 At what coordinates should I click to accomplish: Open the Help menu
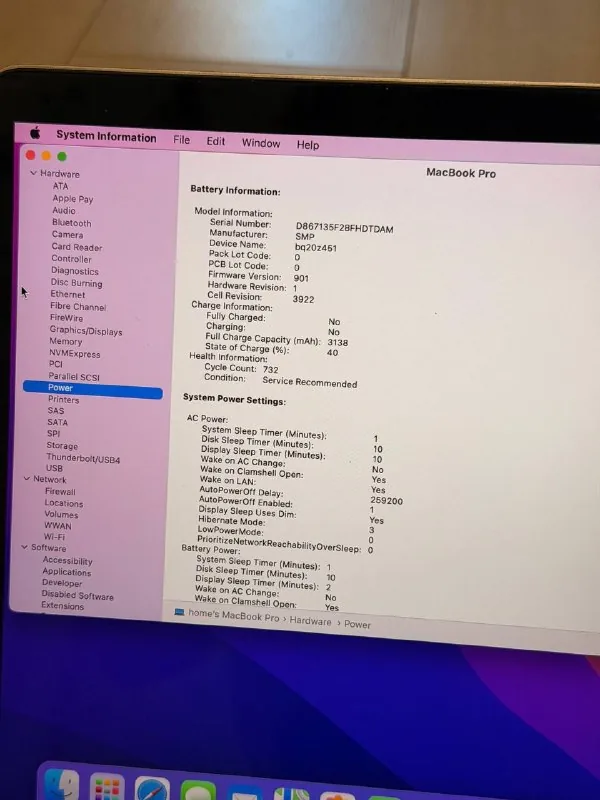[308, 145]
